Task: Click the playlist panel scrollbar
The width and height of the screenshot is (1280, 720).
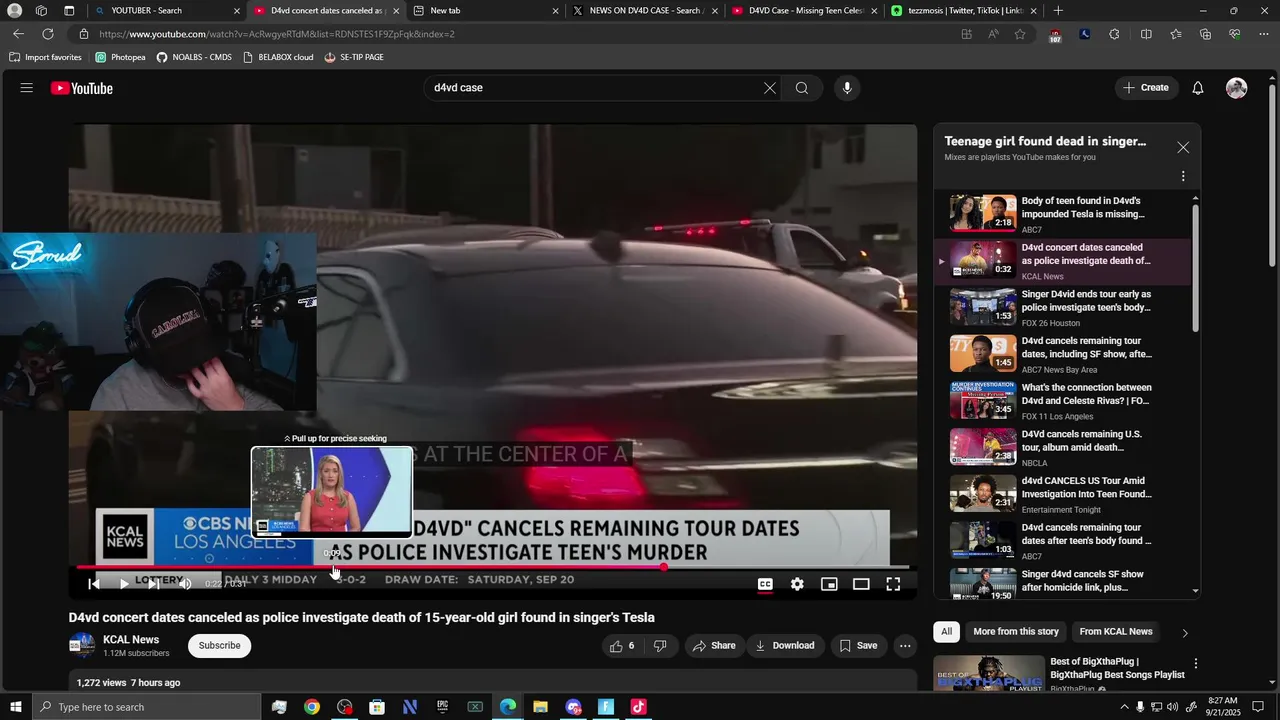Action: [x=1195, y=266]
